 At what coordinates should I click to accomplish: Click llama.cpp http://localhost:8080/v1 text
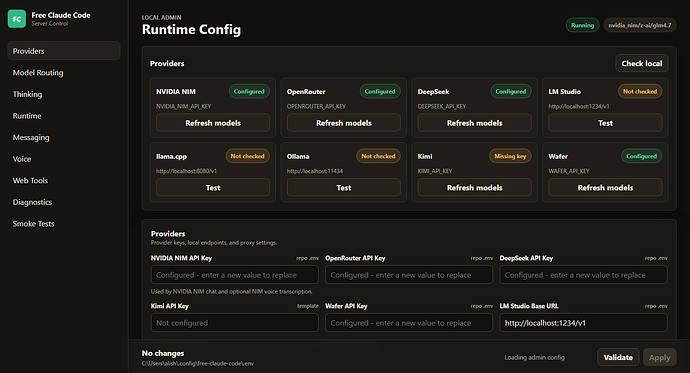pos(186,171)
